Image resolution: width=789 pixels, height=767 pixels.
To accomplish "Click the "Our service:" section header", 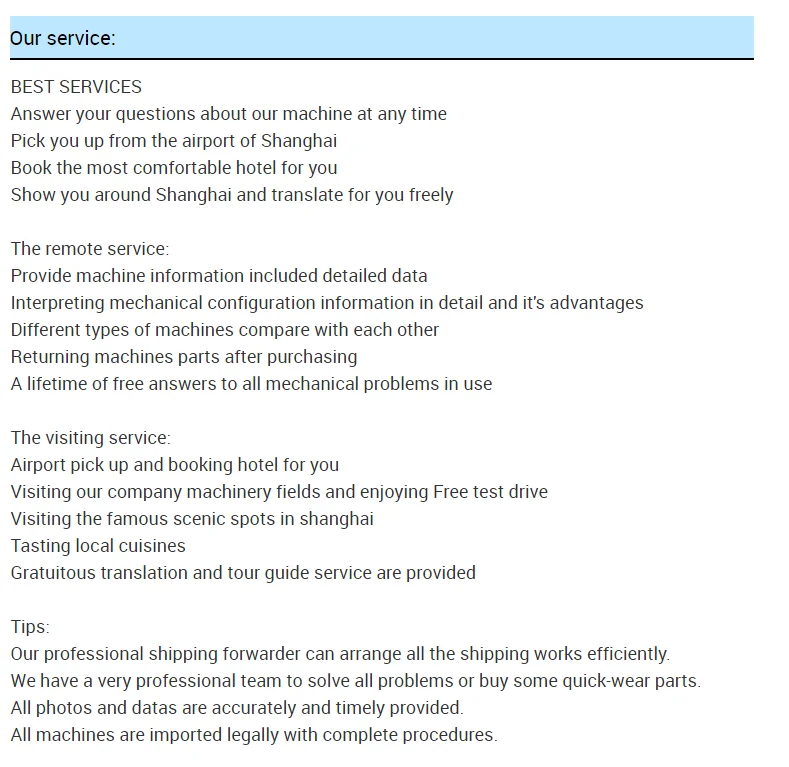I will tap(63, 38).
